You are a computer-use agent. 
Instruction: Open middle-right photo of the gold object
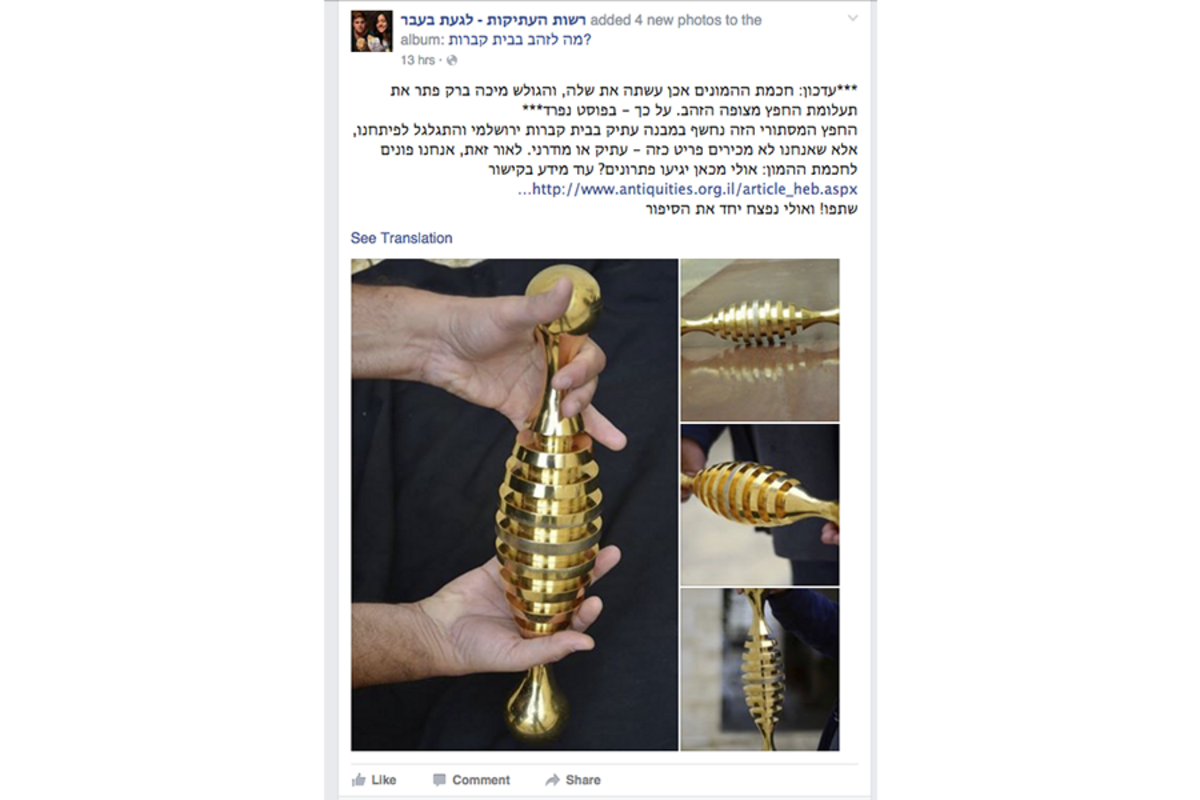coord(760,505)
